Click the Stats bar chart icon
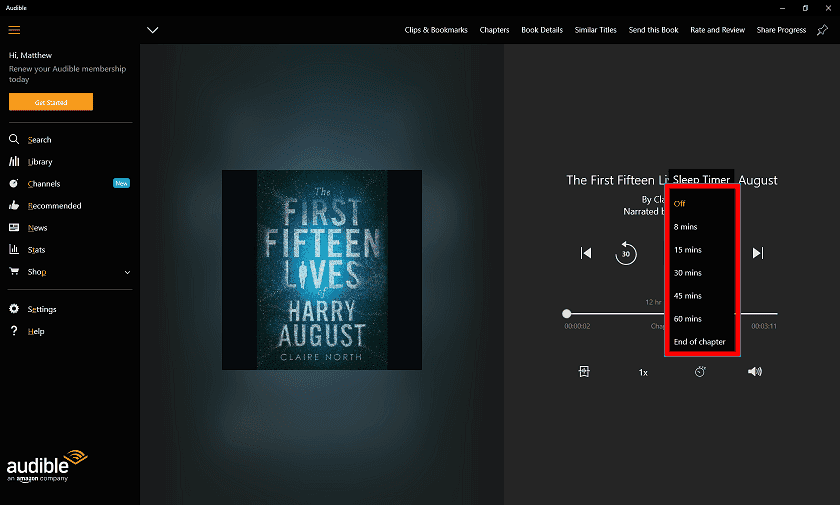The image size is (840, 505). pyautogui.click(x=14, y=249)
